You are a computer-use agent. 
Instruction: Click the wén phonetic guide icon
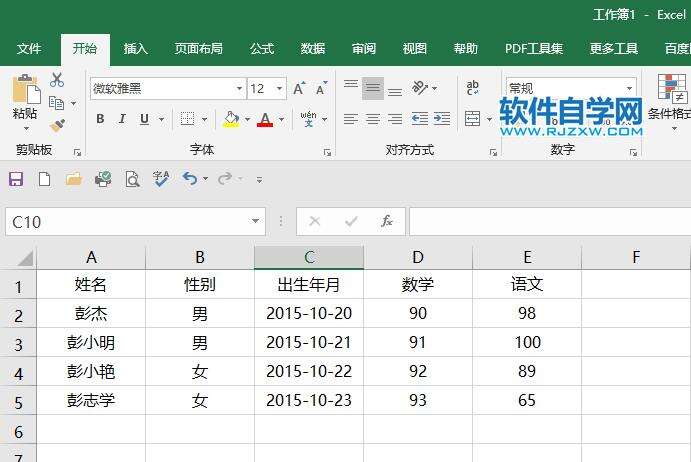coord(308,119)
